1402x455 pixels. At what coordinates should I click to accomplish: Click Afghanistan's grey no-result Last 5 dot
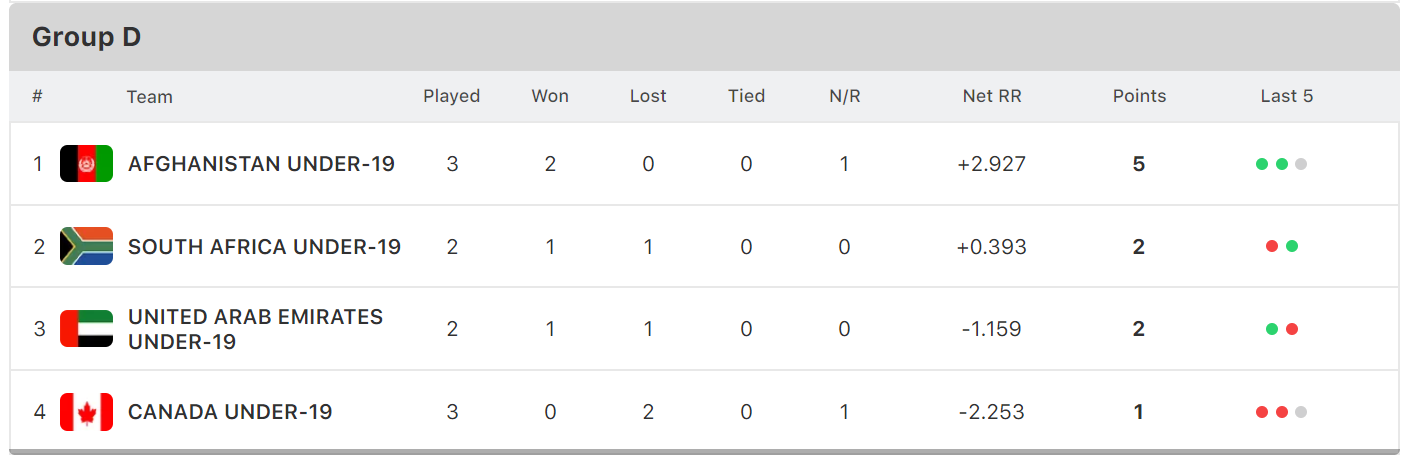click(x=1301, y=164)
